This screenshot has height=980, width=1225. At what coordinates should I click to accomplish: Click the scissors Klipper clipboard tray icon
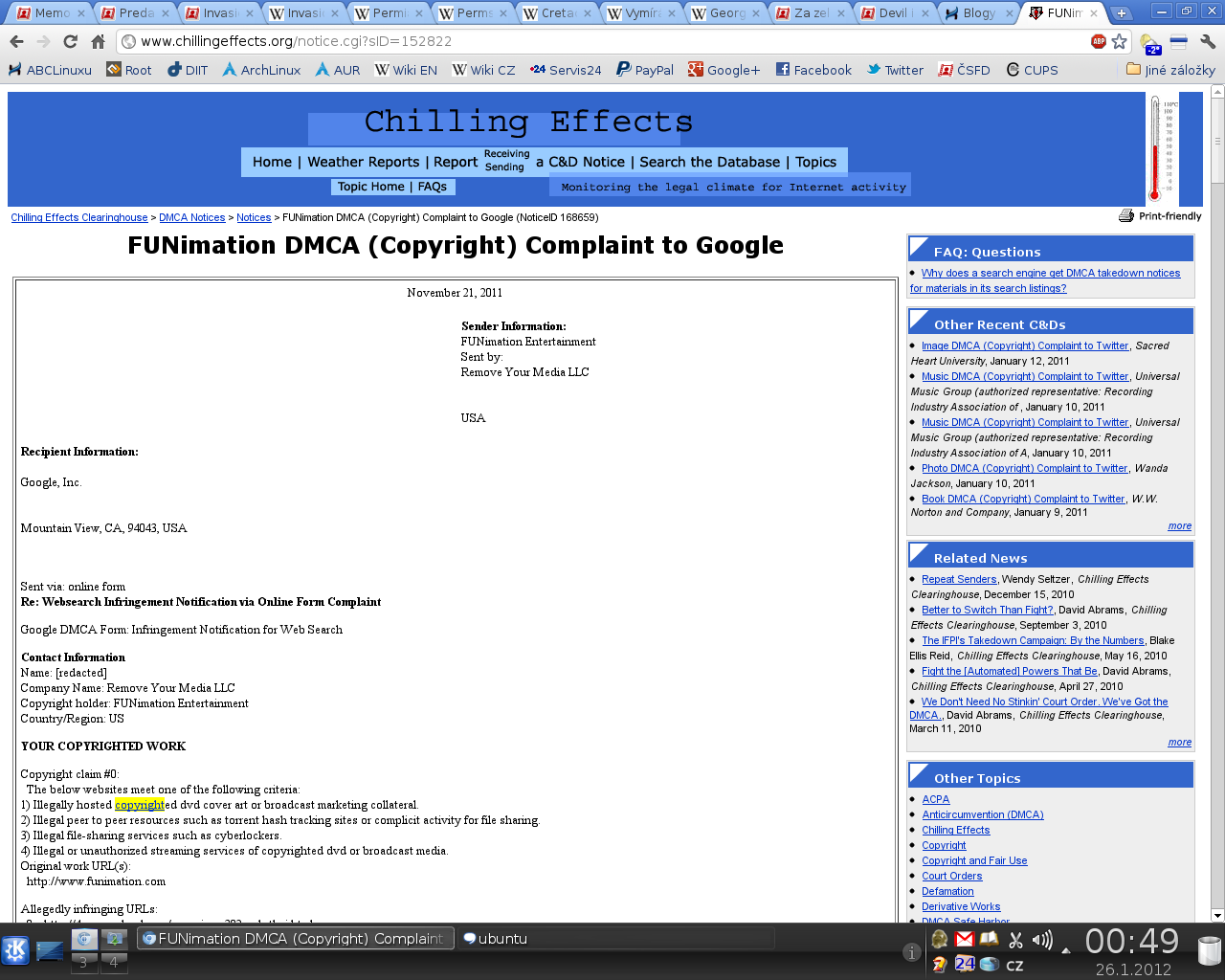click(1015, 940)
